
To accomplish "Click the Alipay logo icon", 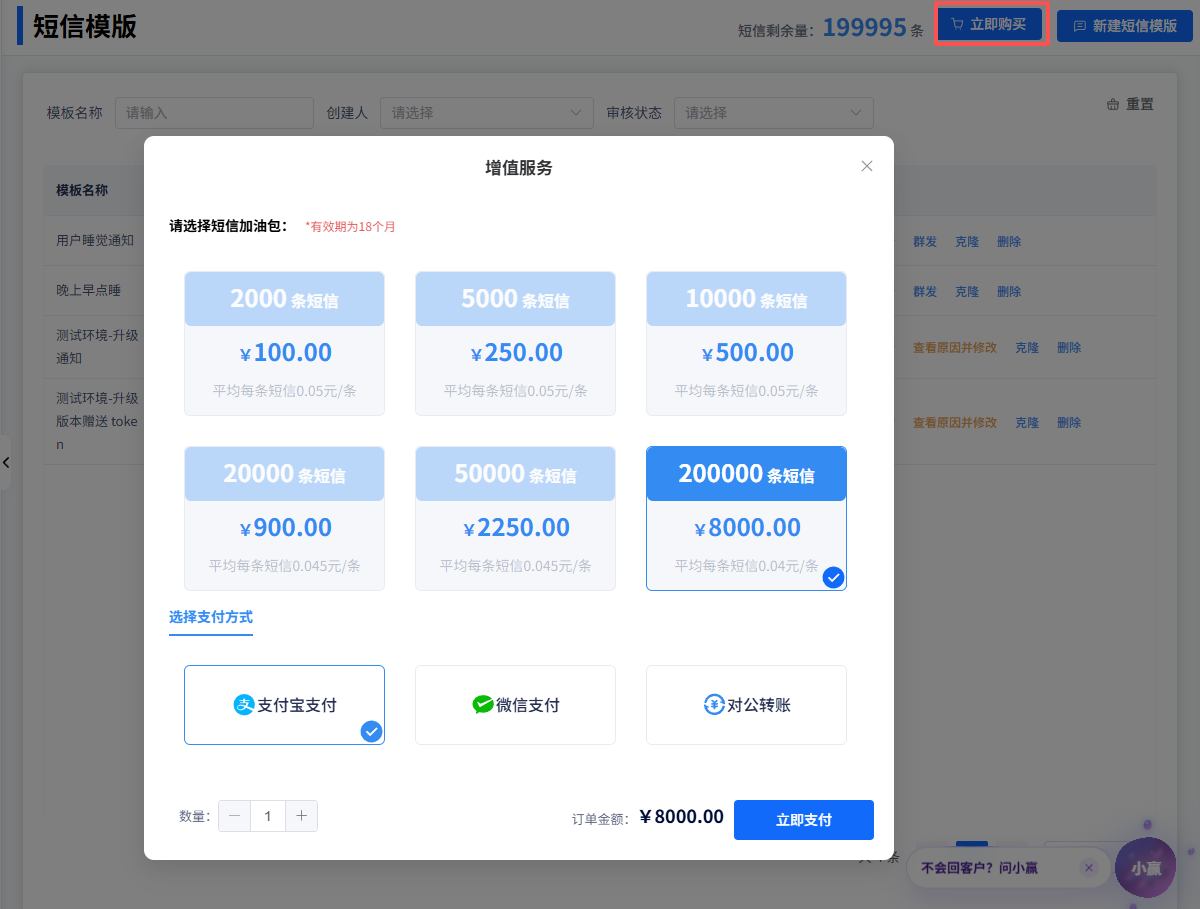I will [244, 705].
